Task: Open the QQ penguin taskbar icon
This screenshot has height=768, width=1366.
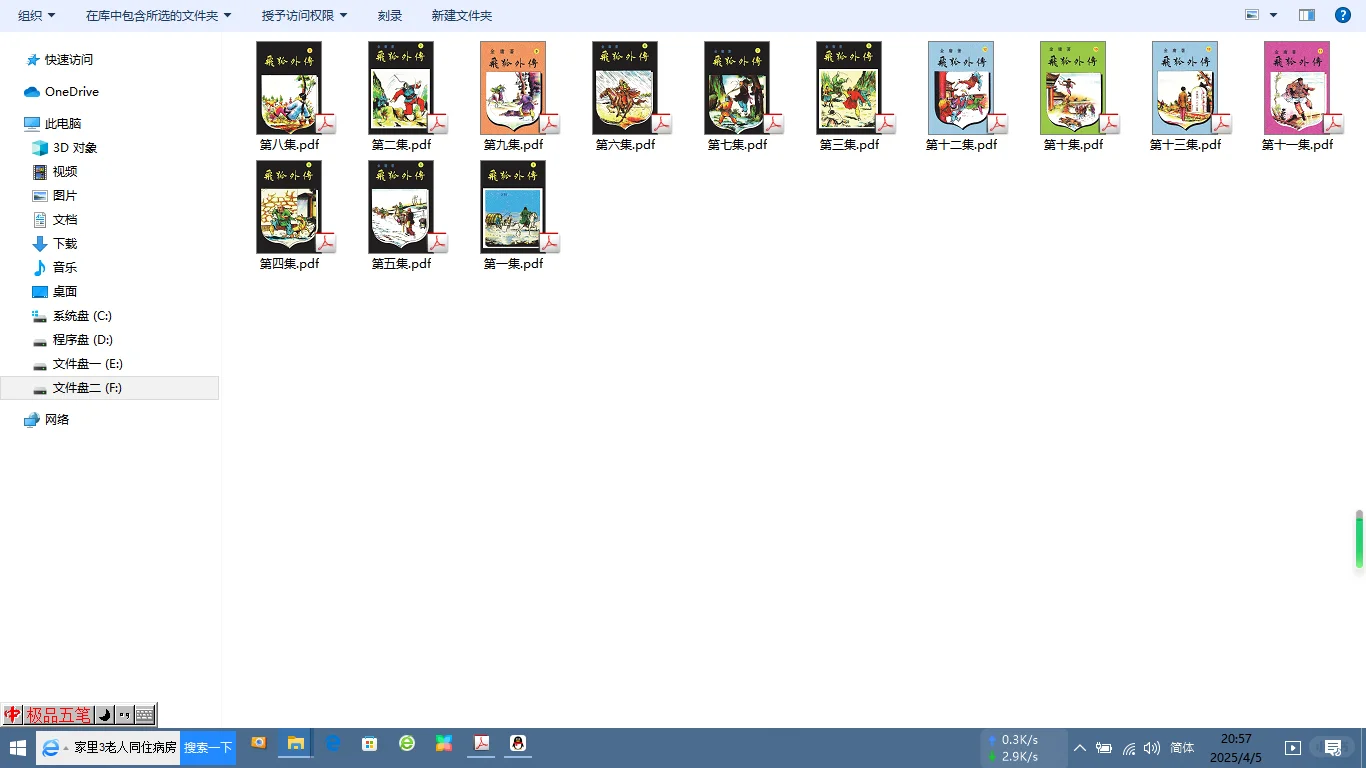Action: click(x=518, y=743)
